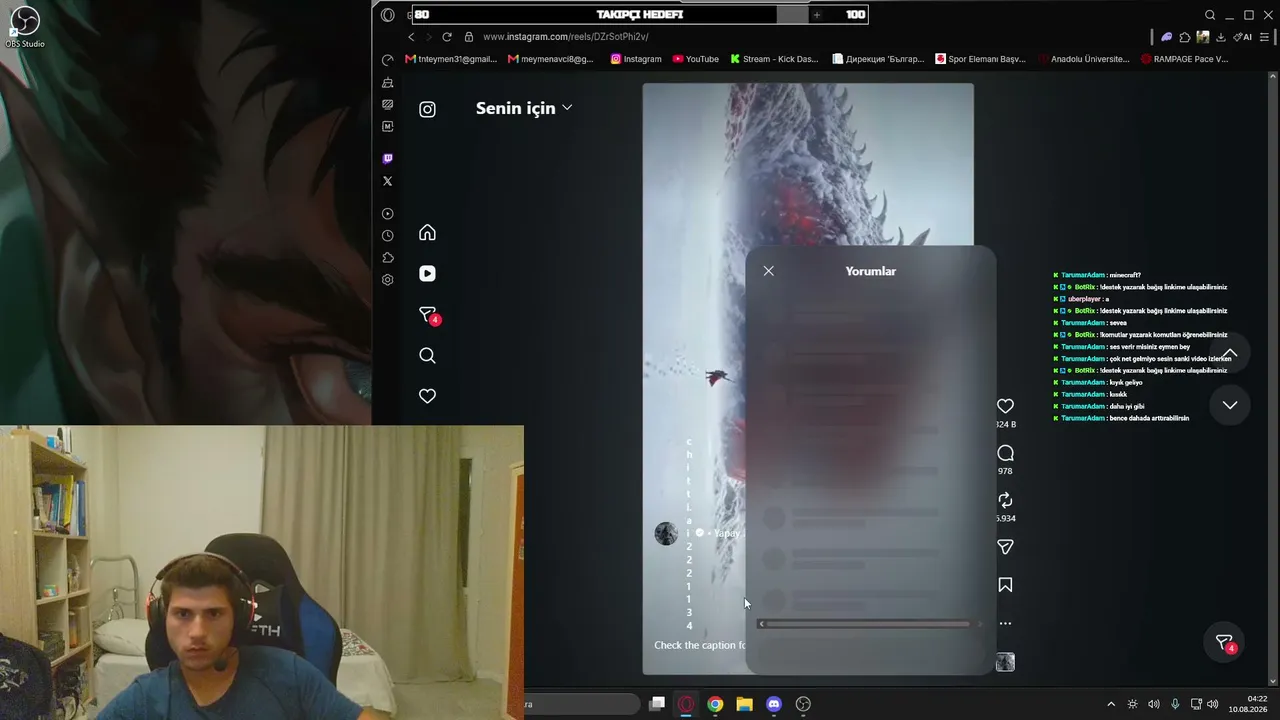The image size is (1280, 720).
Task: Open the reel author's profile picture
Action: click(666, 534)
